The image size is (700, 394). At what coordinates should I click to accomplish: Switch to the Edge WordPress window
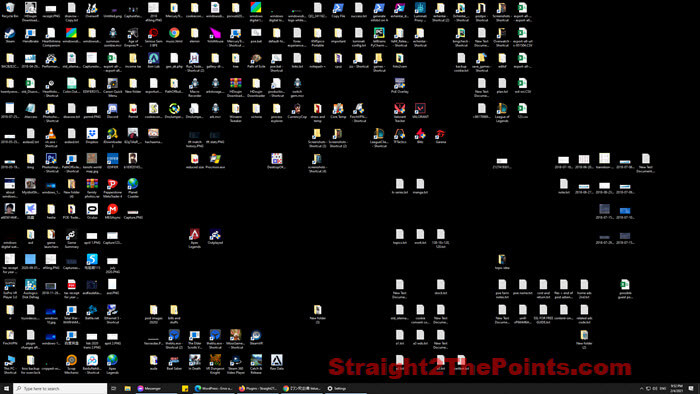214,389
